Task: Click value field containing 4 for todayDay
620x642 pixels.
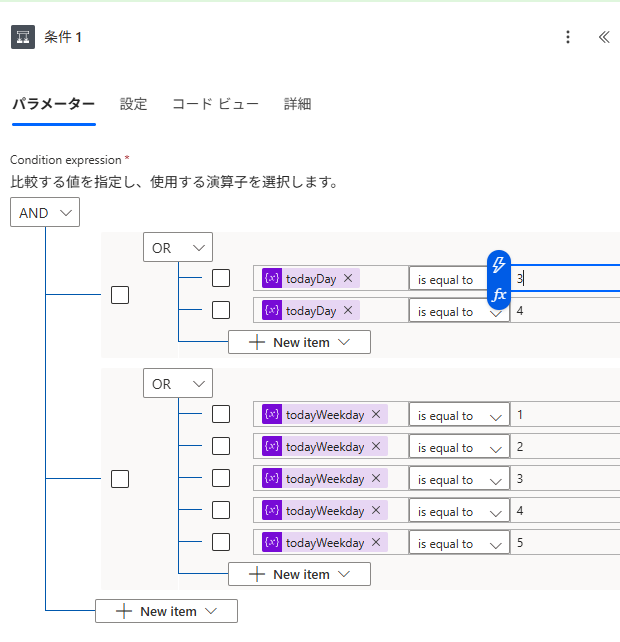Action: coord(565,311)
